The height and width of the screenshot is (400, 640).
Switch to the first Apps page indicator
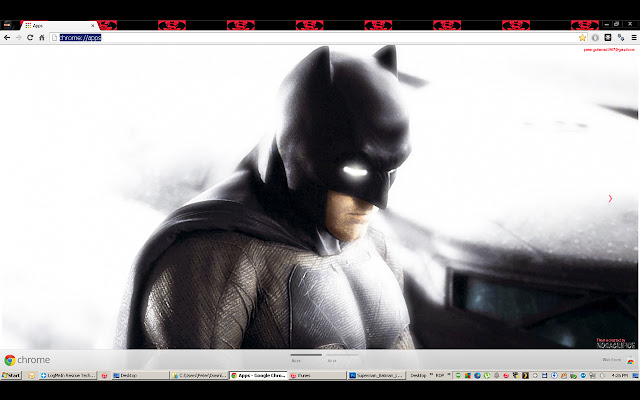pyautogui.click(x=306, y=357)
